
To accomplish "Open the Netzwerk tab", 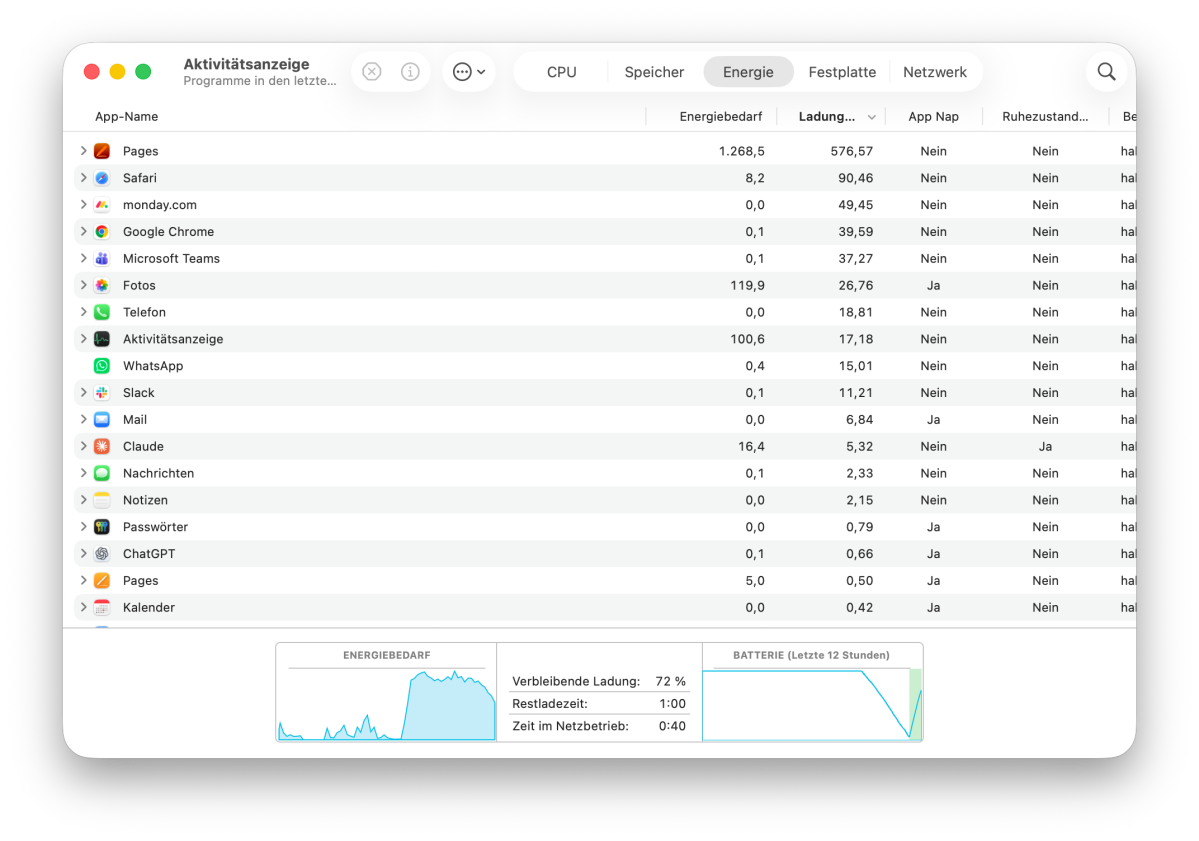I will point(934,72).
